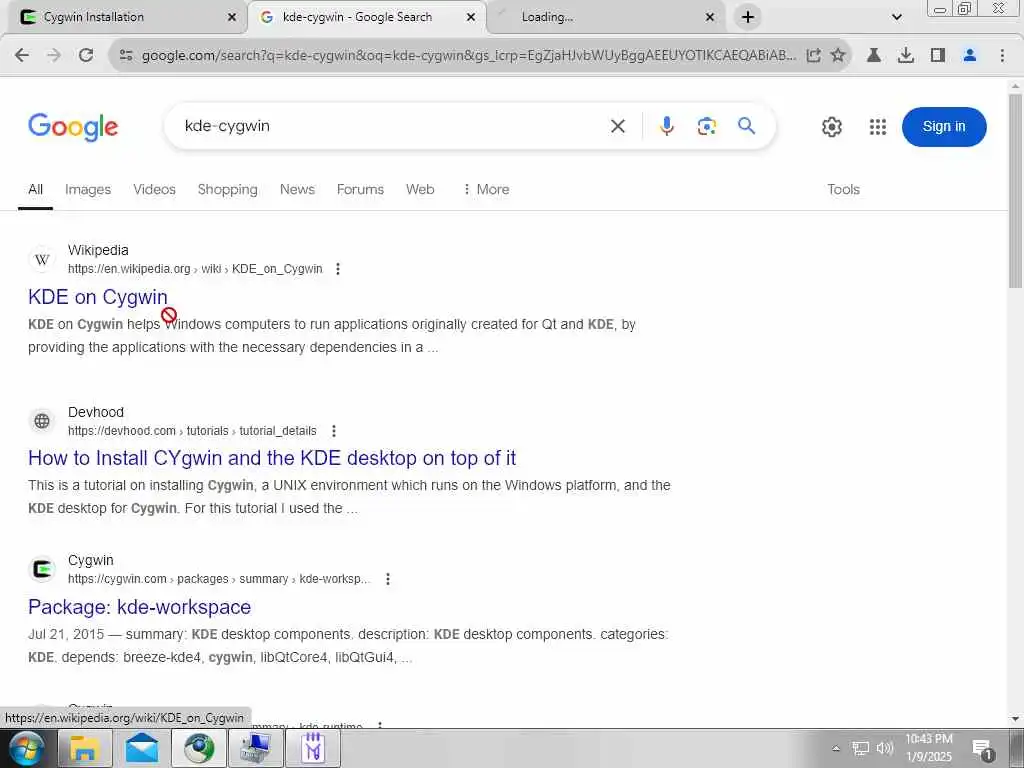
Task: Switch to the Loading tab
Action: coord(604,18)
